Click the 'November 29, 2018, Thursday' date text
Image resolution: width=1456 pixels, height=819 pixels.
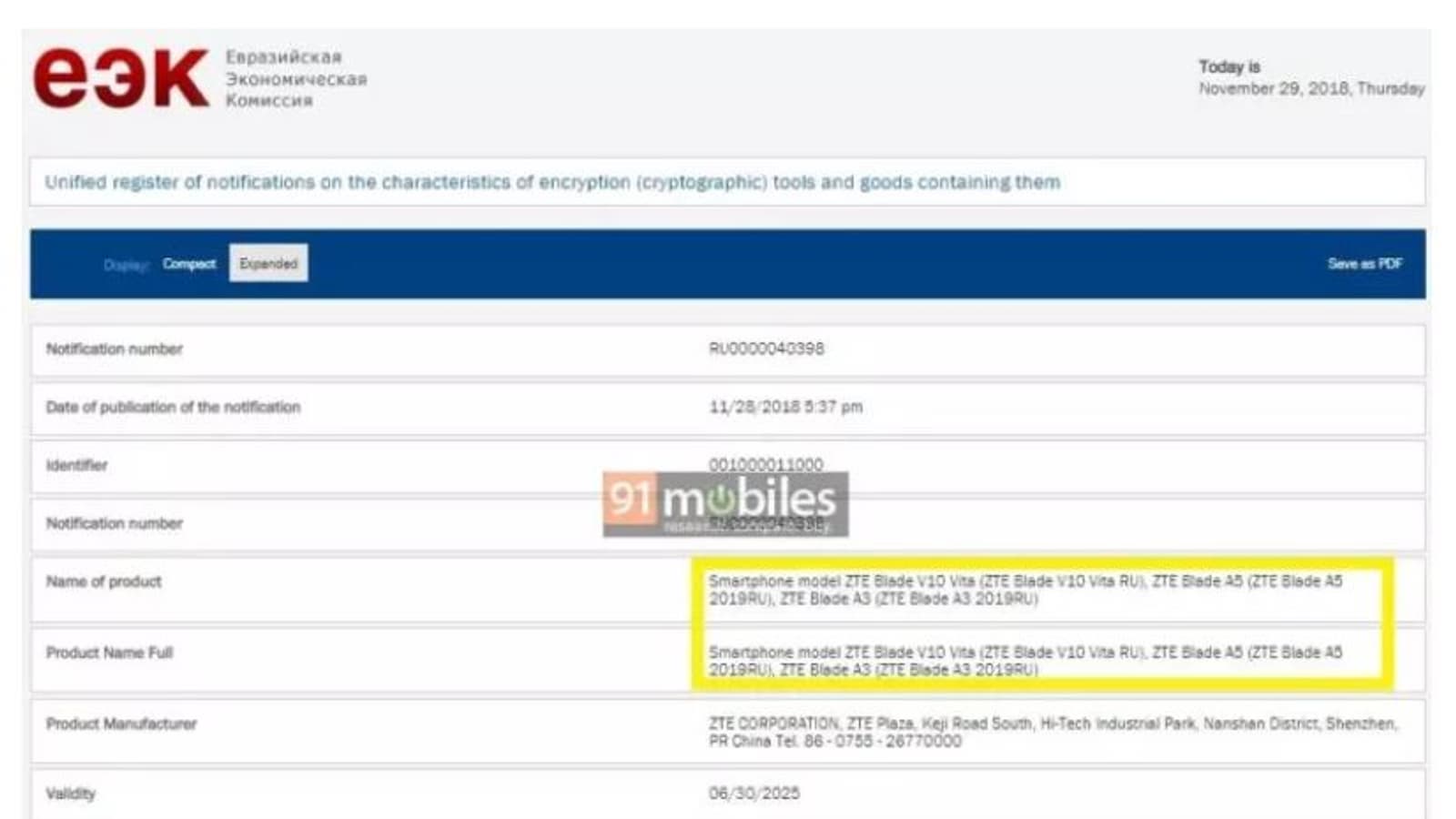point(1311,88)
